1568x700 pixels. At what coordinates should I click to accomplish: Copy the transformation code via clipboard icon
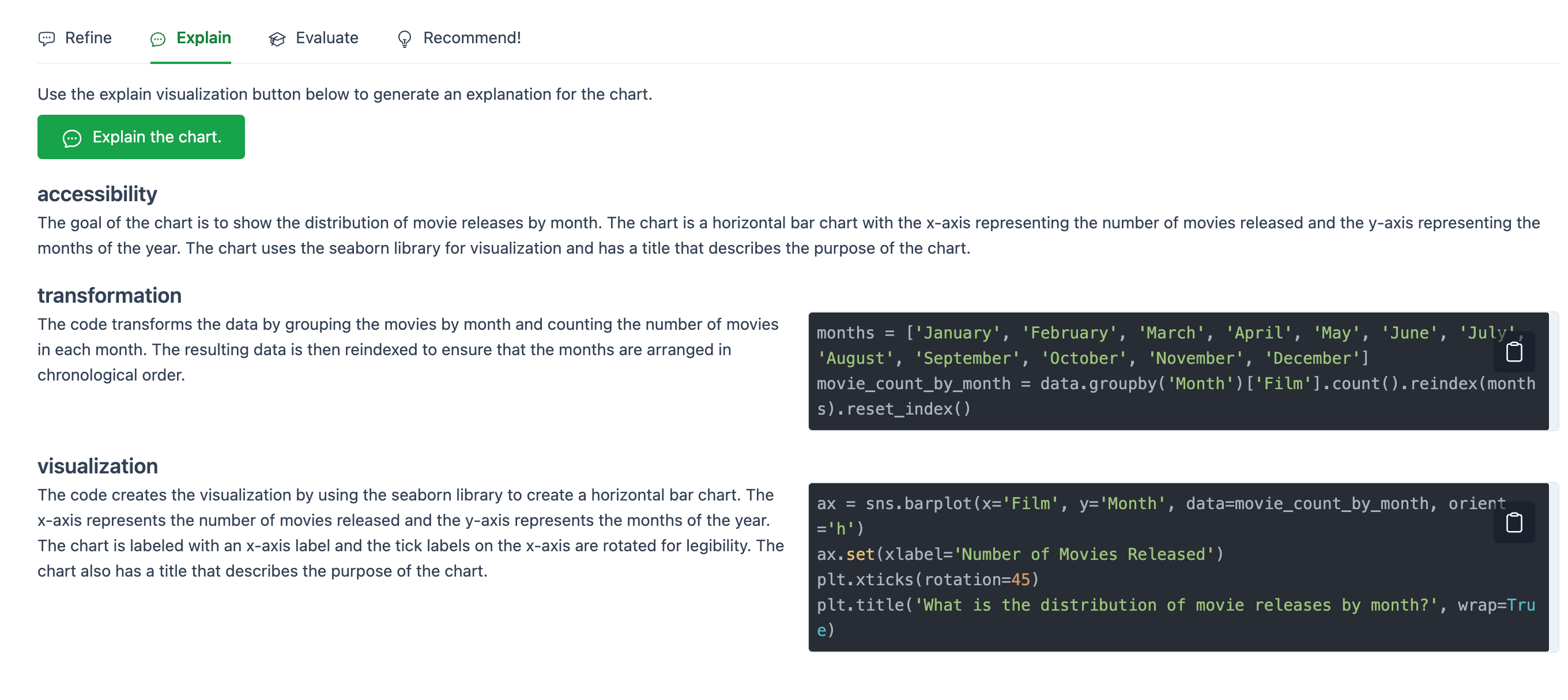(1513, 352)
